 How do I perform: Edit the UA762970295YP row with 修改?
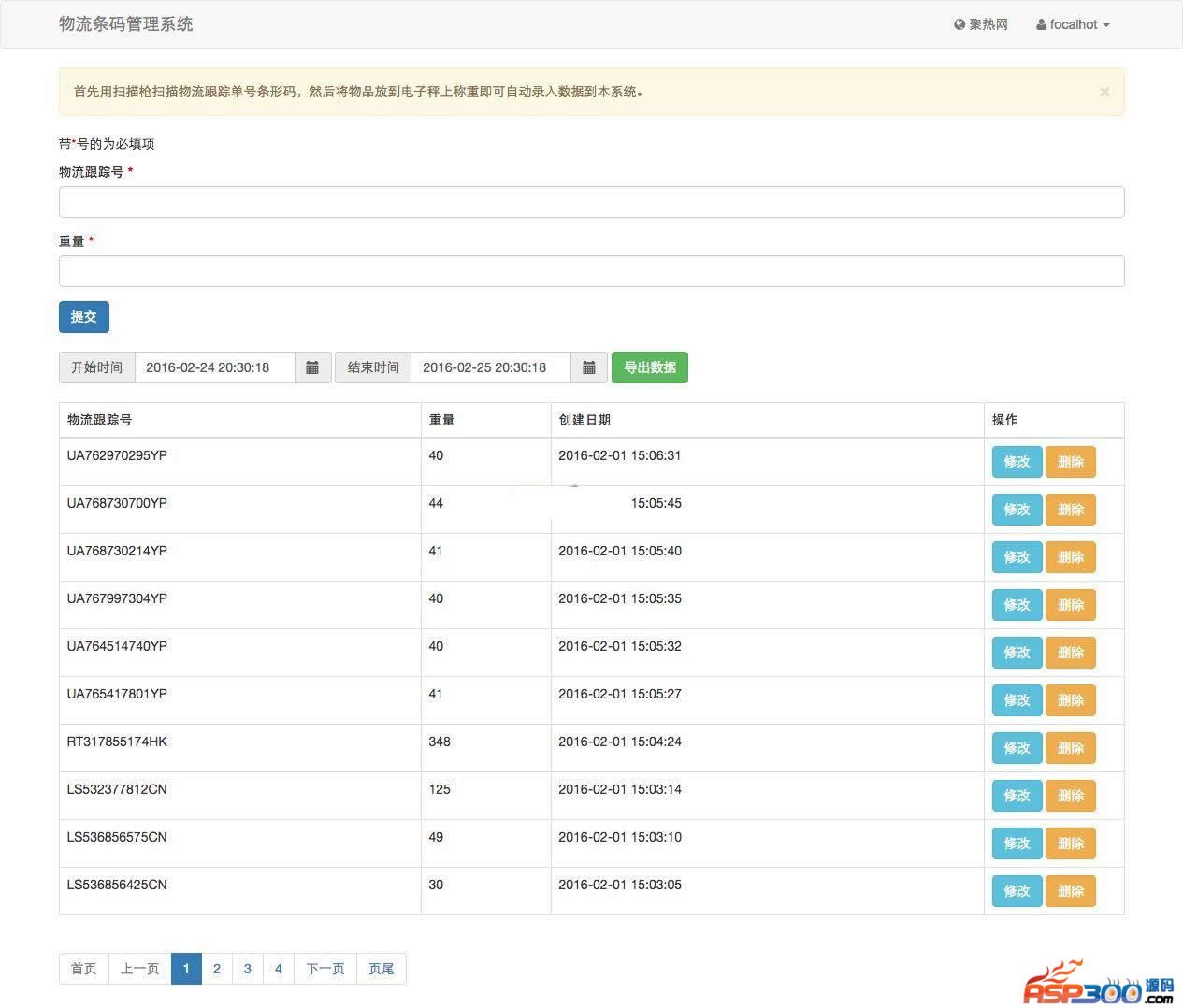[1017, 462]
